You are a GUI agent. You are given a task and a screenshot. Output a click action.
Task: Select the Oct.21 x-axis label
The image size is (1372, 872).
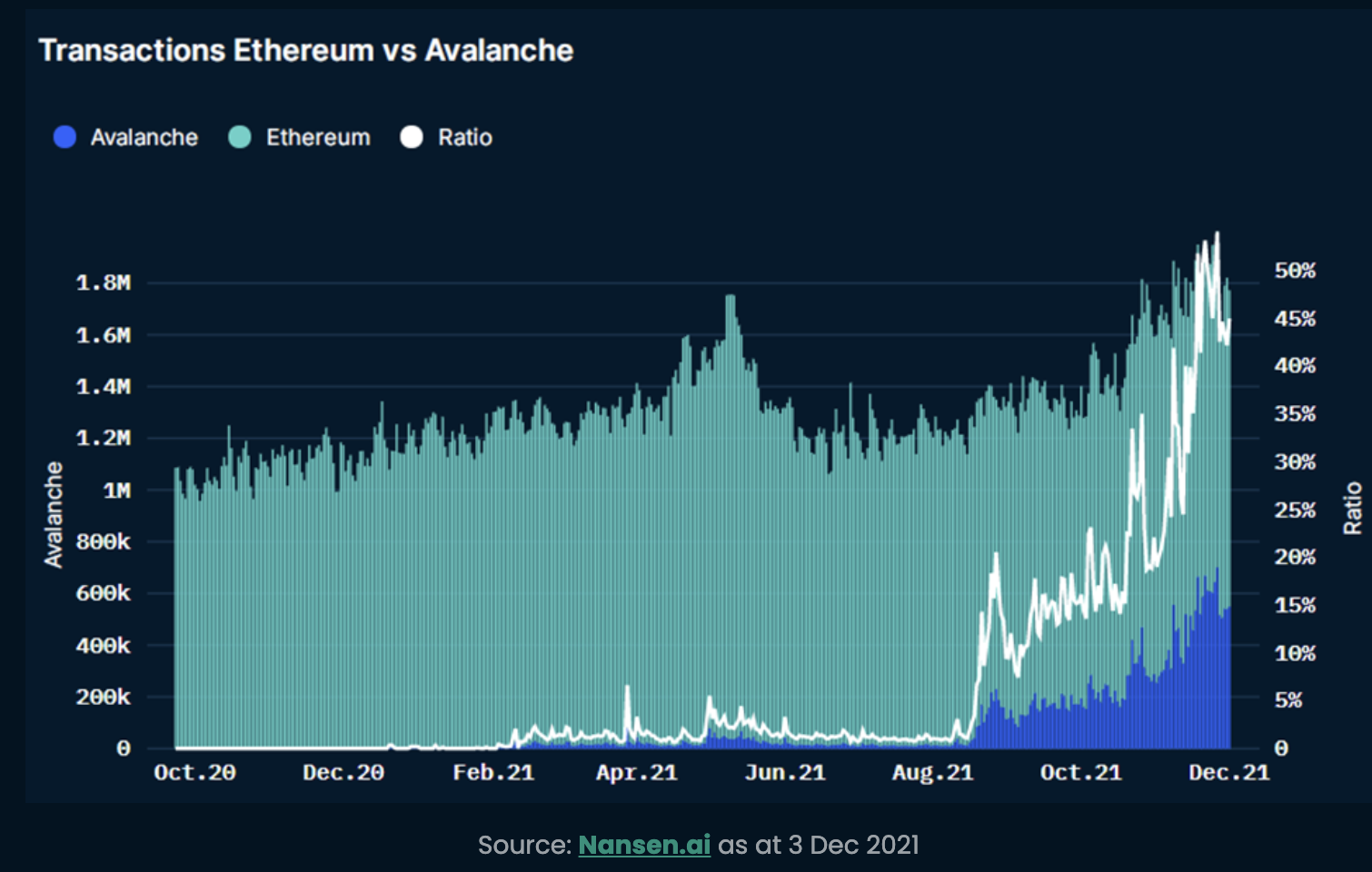tap(1081, 773)
